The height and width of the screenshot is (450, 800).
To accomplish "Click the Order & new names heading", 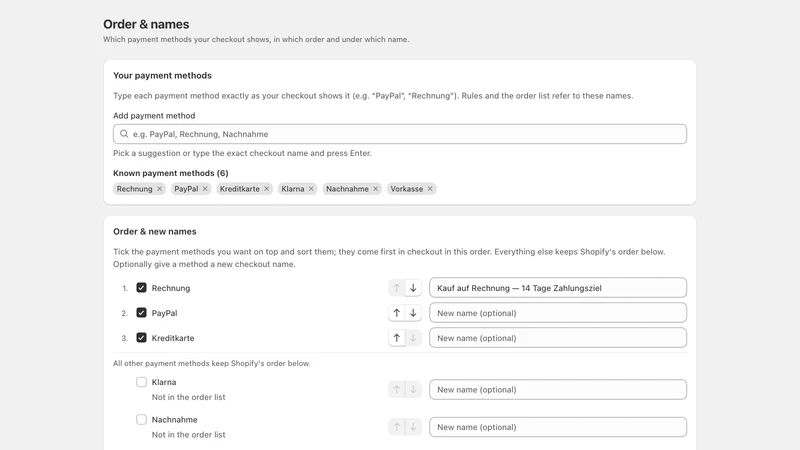I will click(155, 232).
